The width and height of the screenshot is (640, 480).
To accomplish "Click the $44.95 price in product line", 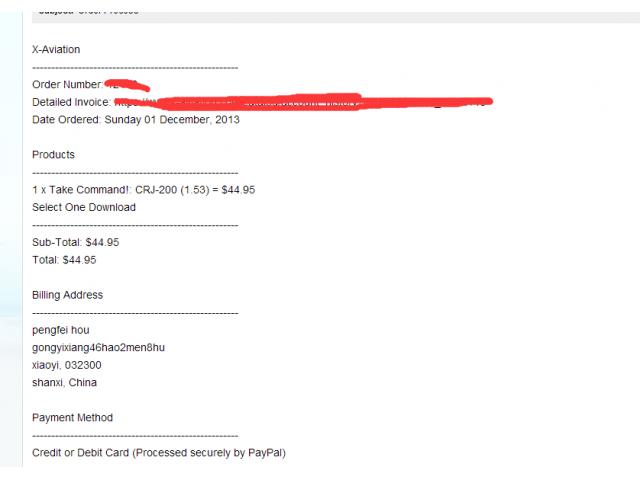I will tap(238, 190).
